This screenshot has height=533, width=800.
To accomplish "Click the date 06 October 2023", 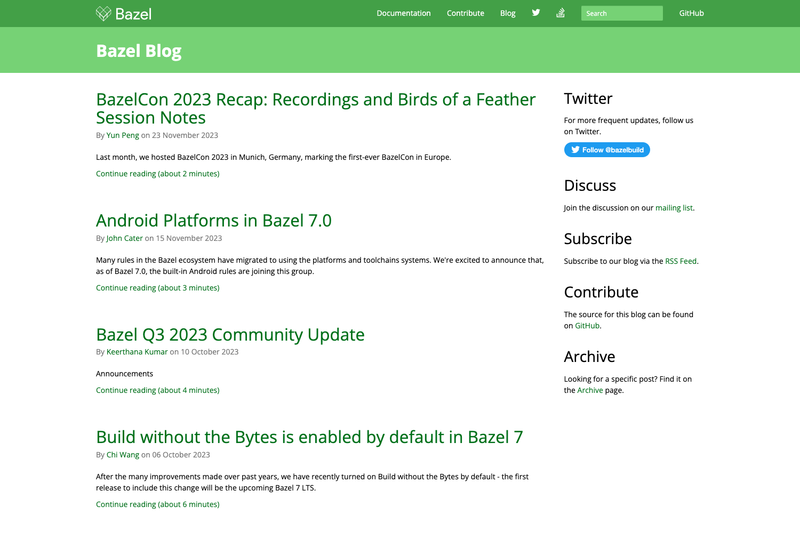I will (x=181, y=455).
